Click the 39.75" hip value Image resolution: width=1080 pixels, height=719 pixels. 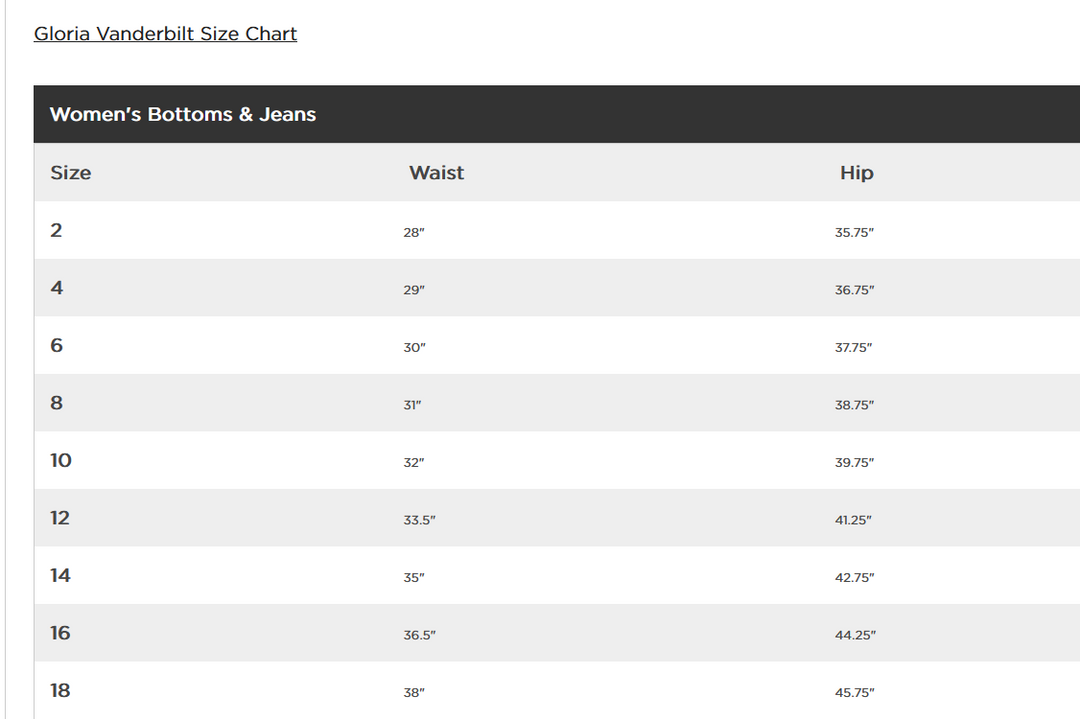[x=854, y=463]
